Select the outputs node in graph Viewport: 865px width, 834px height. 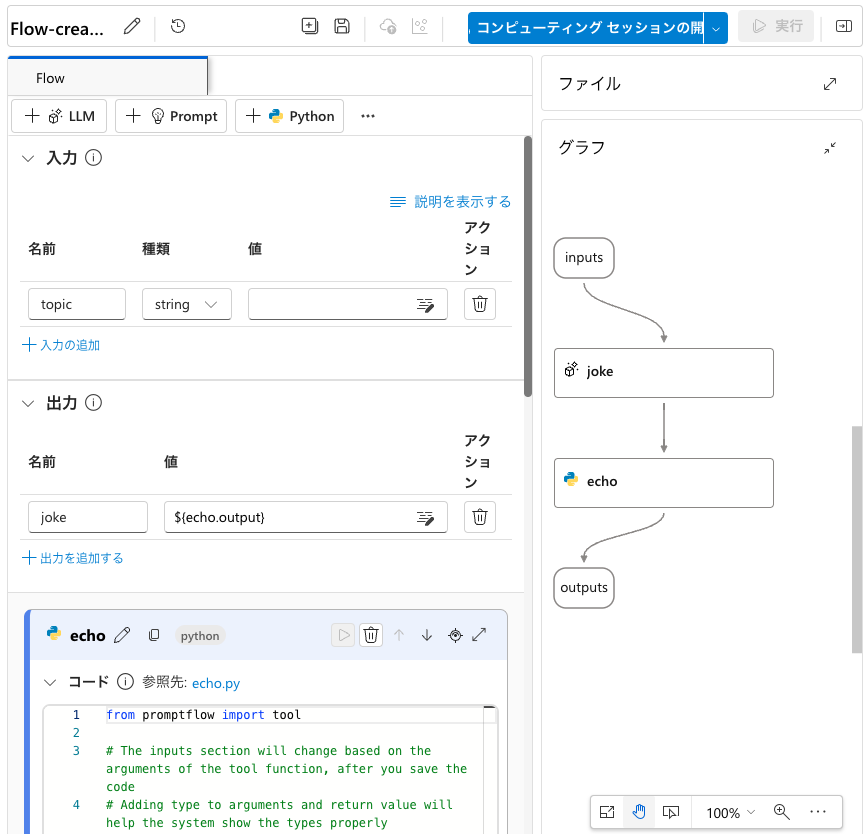point(584,588)
